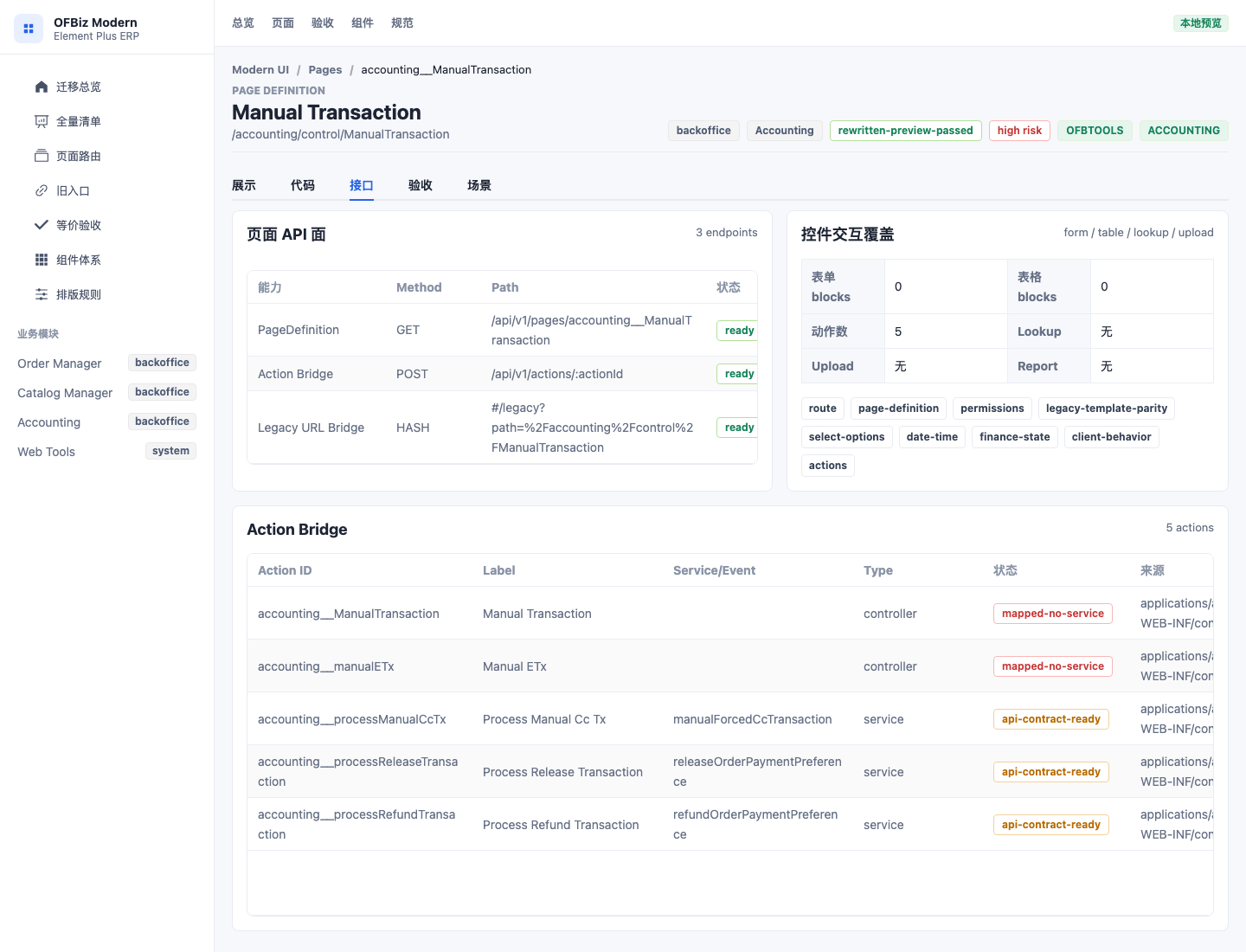Image resolution: width=1246 pixels, height=952 pixels.
Task: Click the folder icon beside 页面路由
Action: pyautogui.click(x=42, y=156)
